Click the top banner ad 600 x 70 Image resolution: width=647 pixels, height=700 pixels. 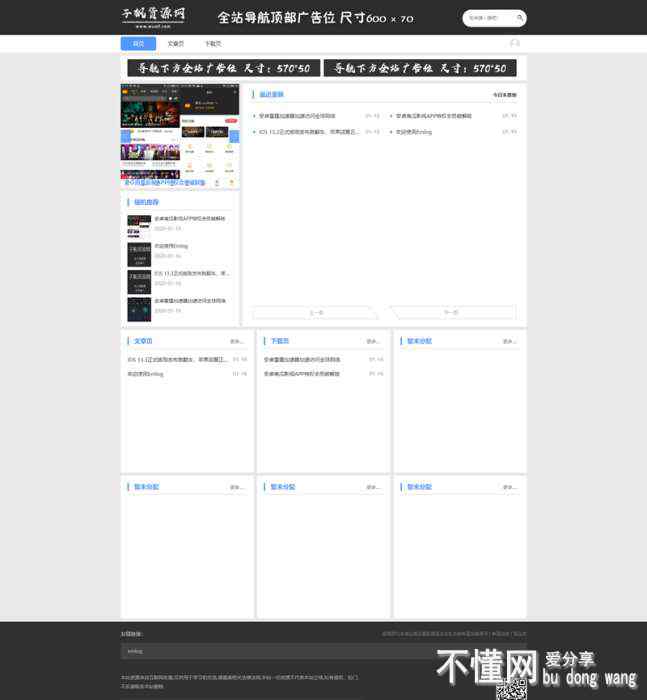tap(315, 18)
